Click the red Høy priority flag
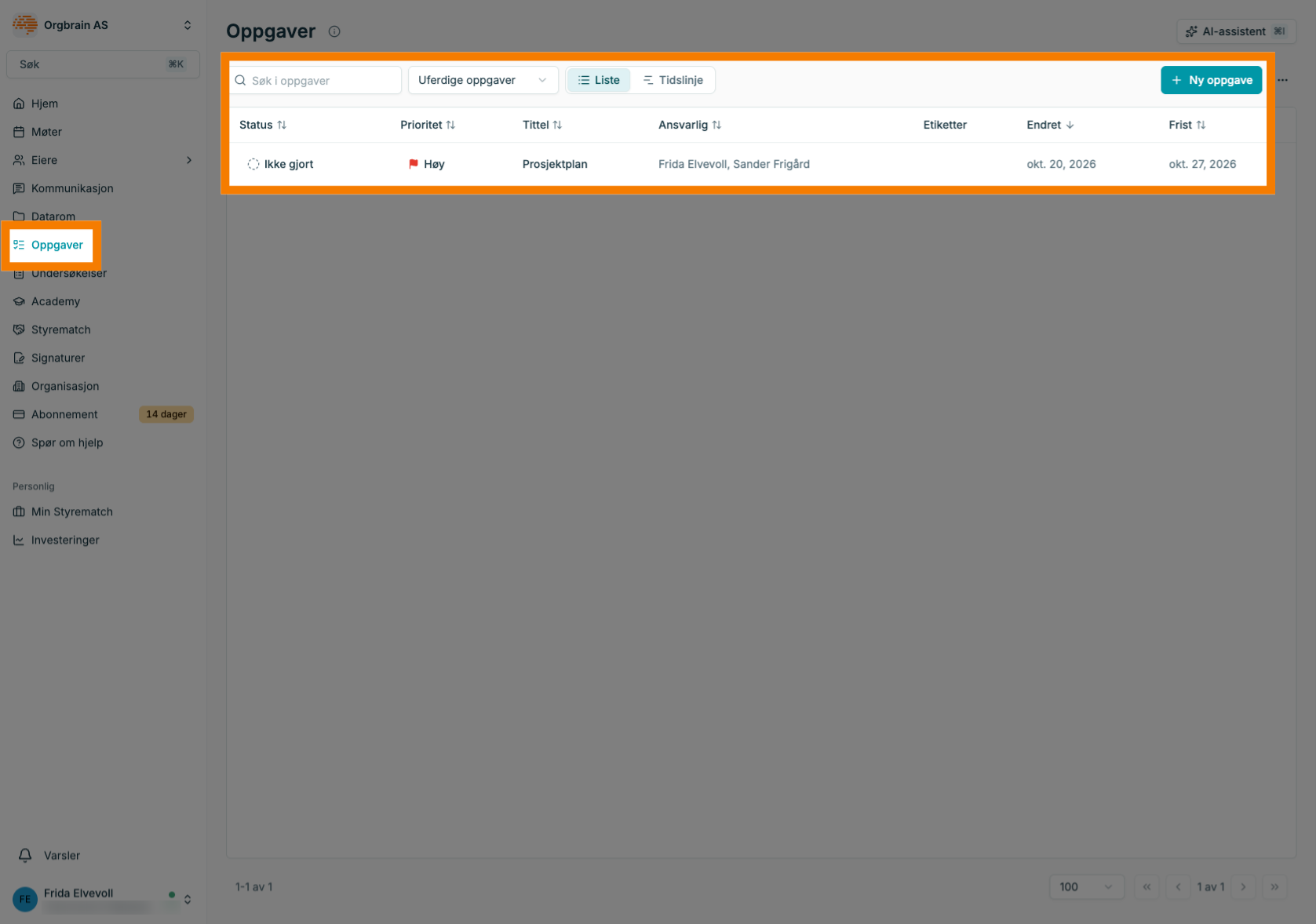Image resolution: width=1316 pixels, height=924 pixels. point(414,164)
